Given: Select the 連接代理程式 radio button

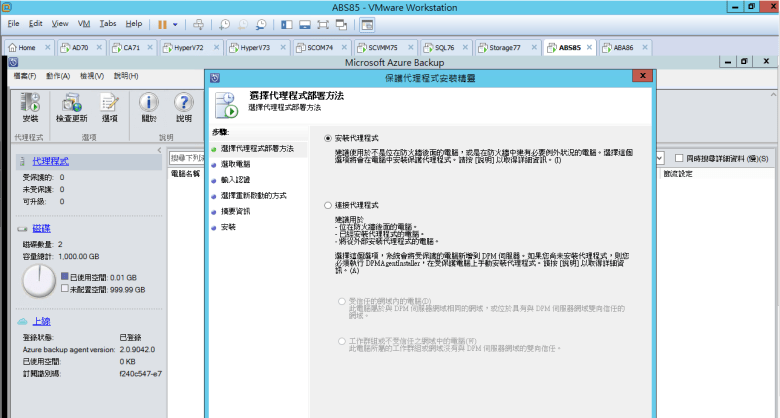Looking at the screenshot, I should click(x=328, y=205).
